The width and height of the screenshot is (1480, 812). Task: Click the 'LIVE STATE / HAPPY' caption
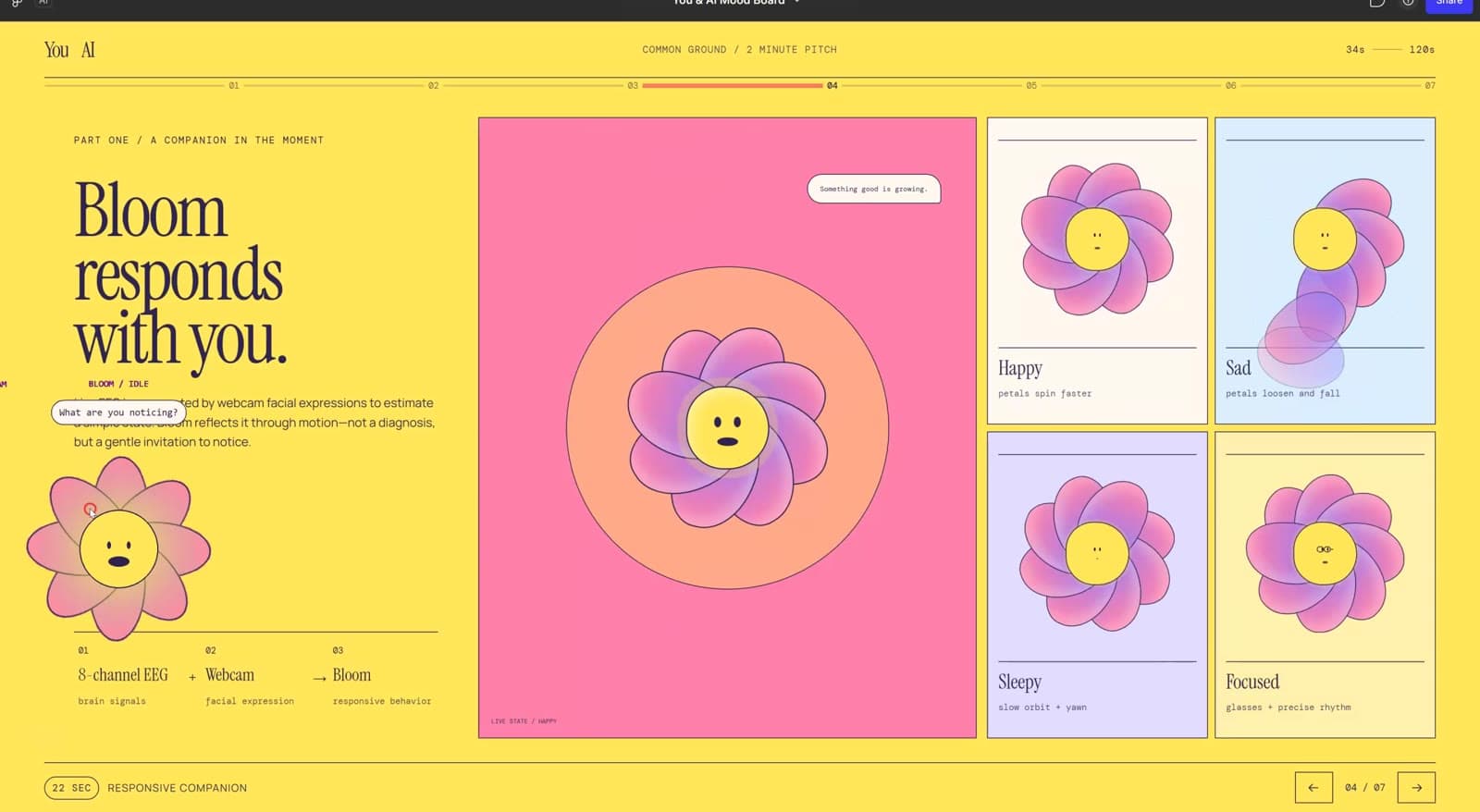click(x=524, y=721)
